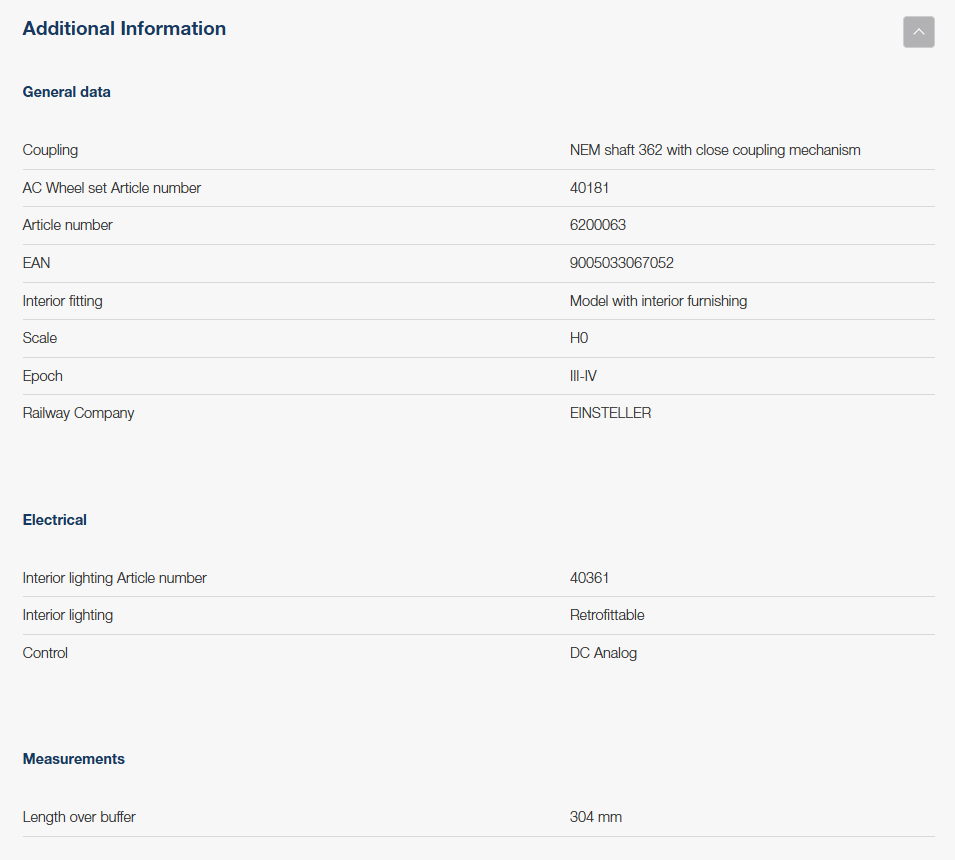Click the AC wheel set number 40181

pos(589,188)
